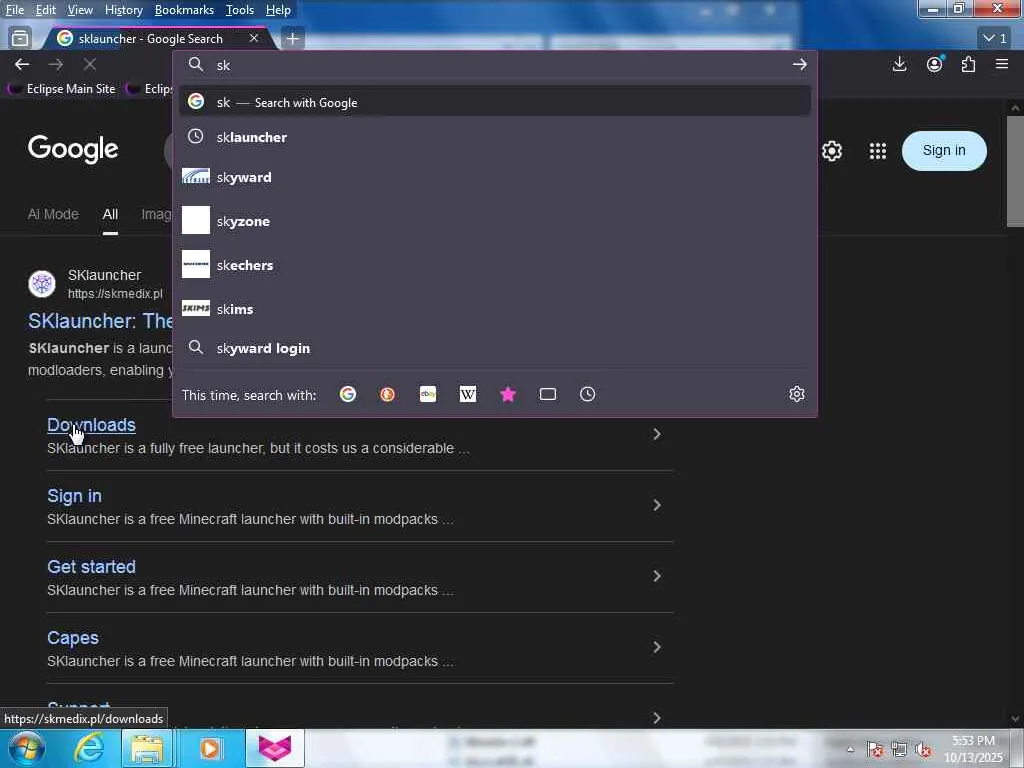Choose the skims suggestion
This screenshot has width=1024, height=768.
tap(495, 309)
